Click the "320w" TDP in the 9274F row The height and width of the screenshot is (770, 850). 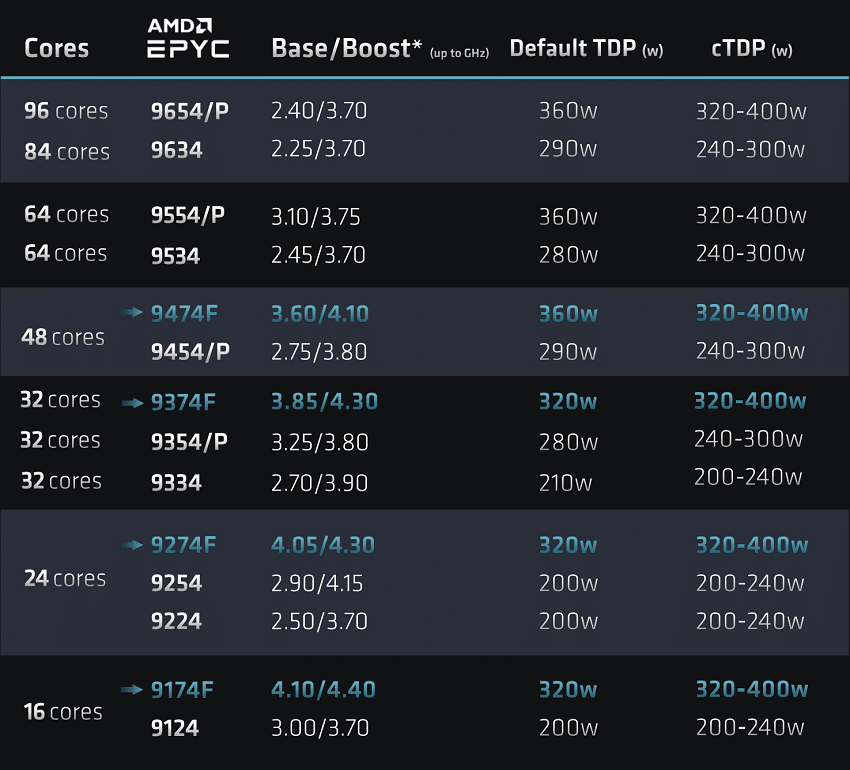[x=568, y=545]
